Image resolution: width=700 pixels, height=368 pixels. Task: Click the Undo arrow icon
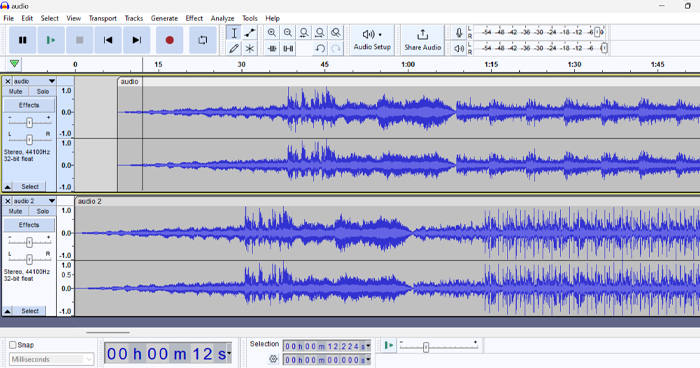(320, 48)
